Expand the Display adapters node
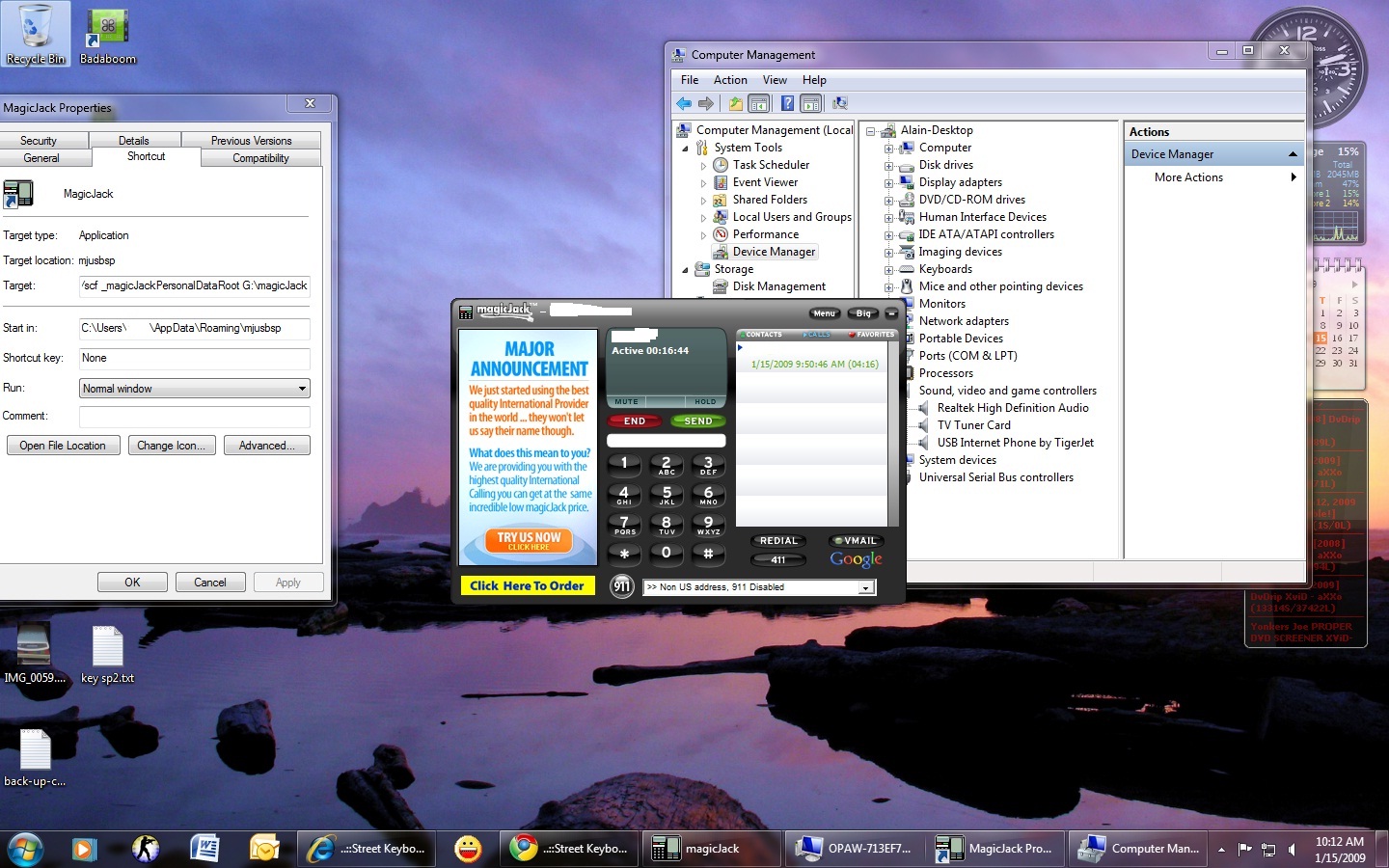Viewport: 1389px width, 868px height. (888, 182)
